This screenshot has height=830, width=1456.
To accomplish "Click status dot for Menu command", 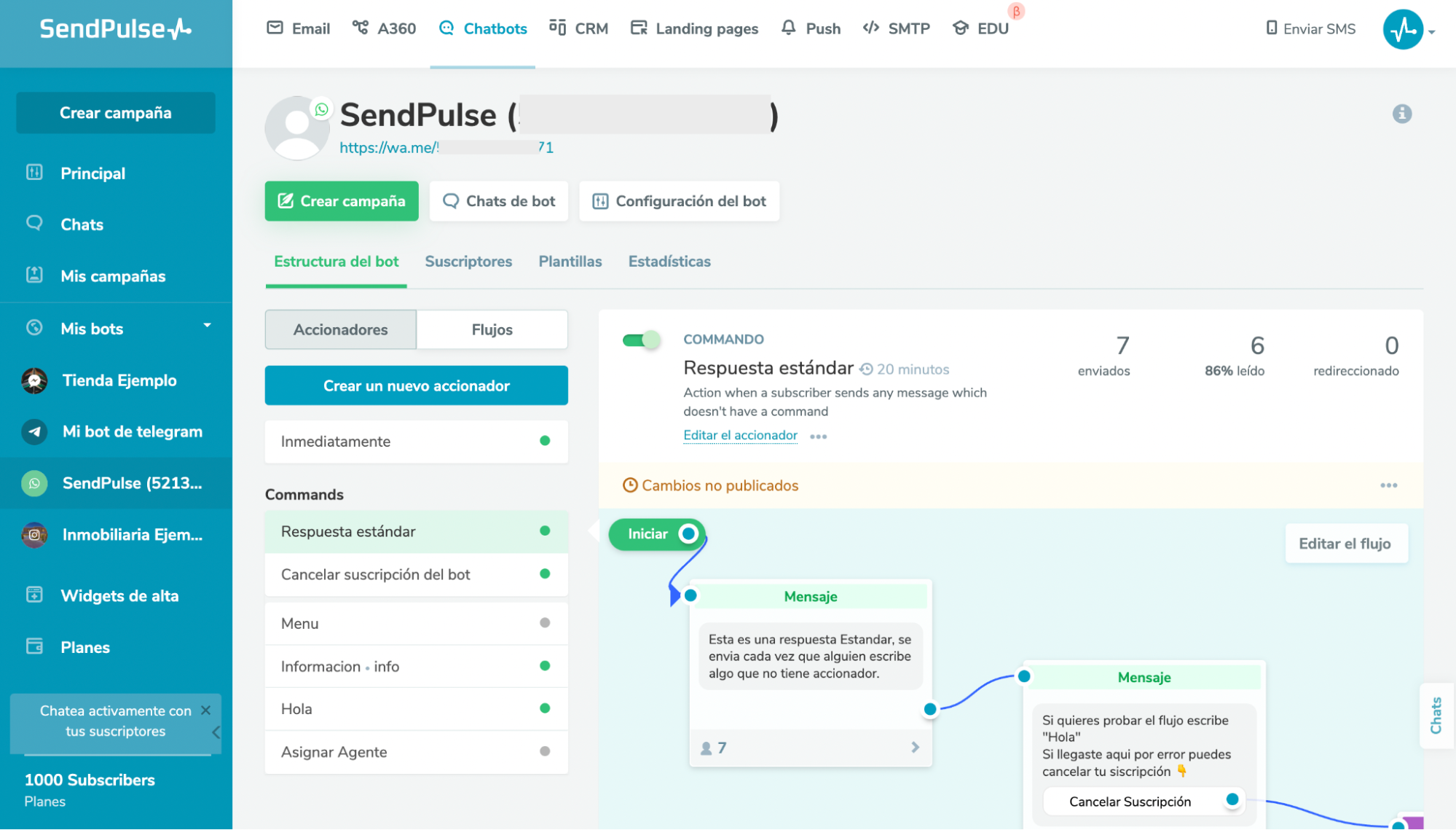I will [x=545, y=623].
